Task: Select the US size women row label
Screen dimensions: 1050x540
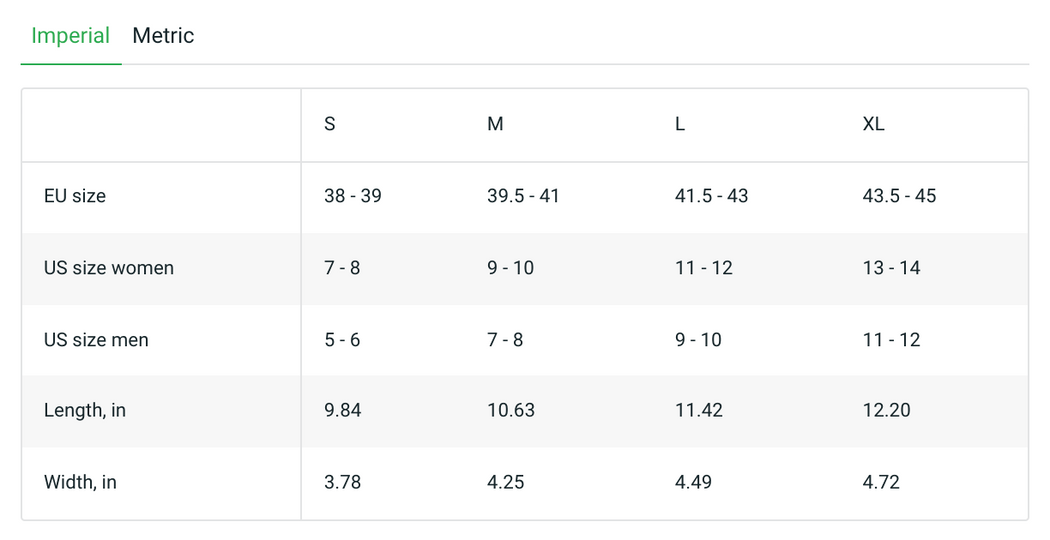Action: pos(109,268)
